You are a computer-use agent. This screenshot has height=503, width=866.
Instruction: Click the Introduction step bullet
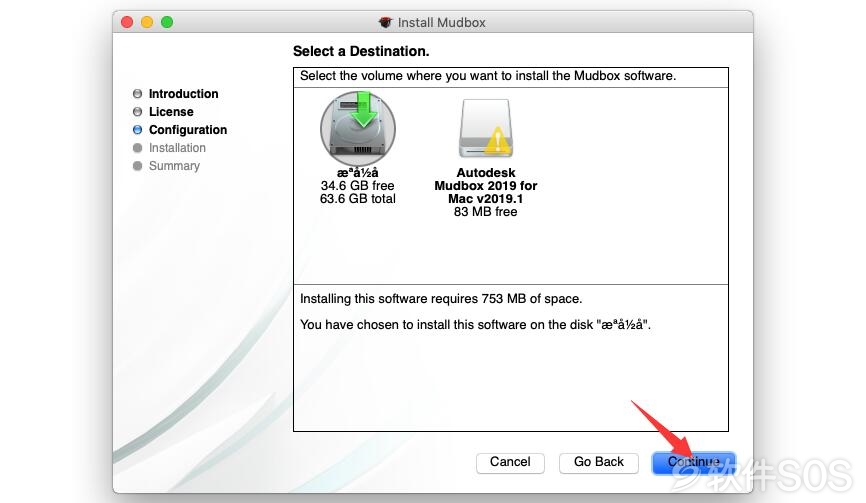tap(138, 94)
